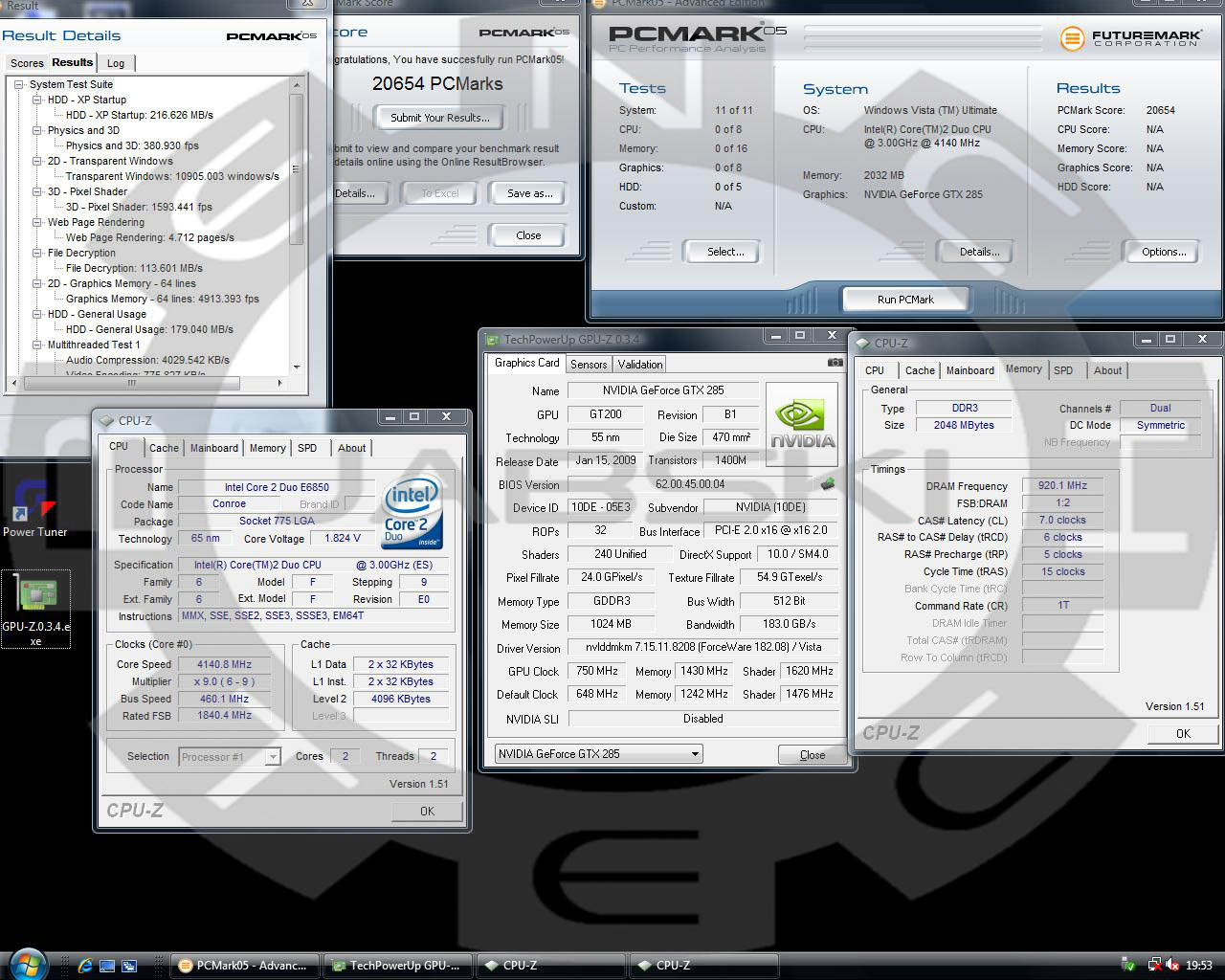
Task: Click the GPU-Z camera screenshot icon
Action: point(835,363)
